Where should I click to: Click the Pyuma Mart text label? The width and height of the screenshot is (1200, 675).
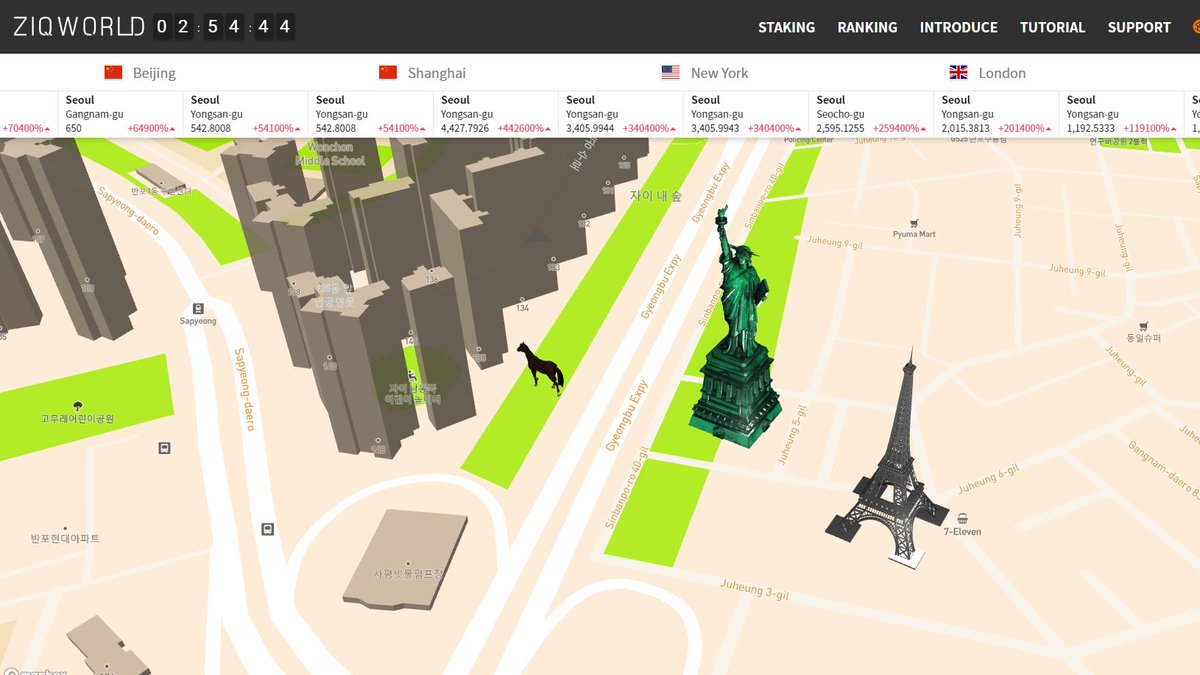click(914, 234)
